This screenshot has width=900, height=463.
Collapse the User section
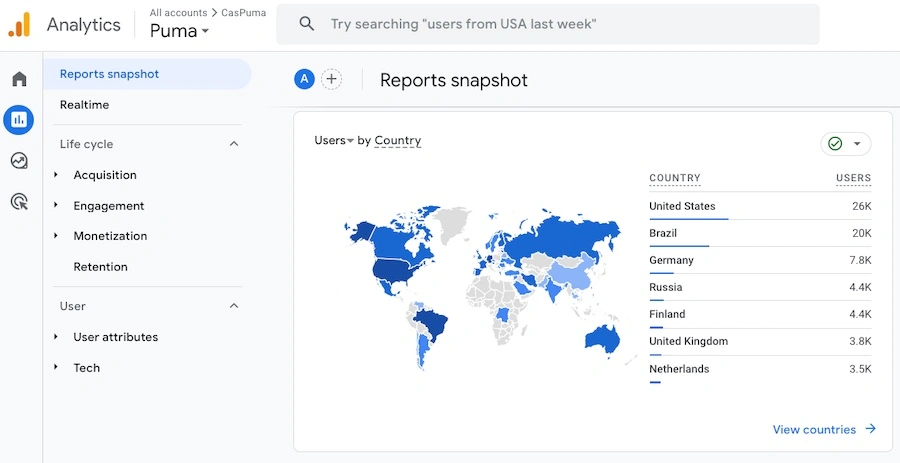(x=234, y=306)
